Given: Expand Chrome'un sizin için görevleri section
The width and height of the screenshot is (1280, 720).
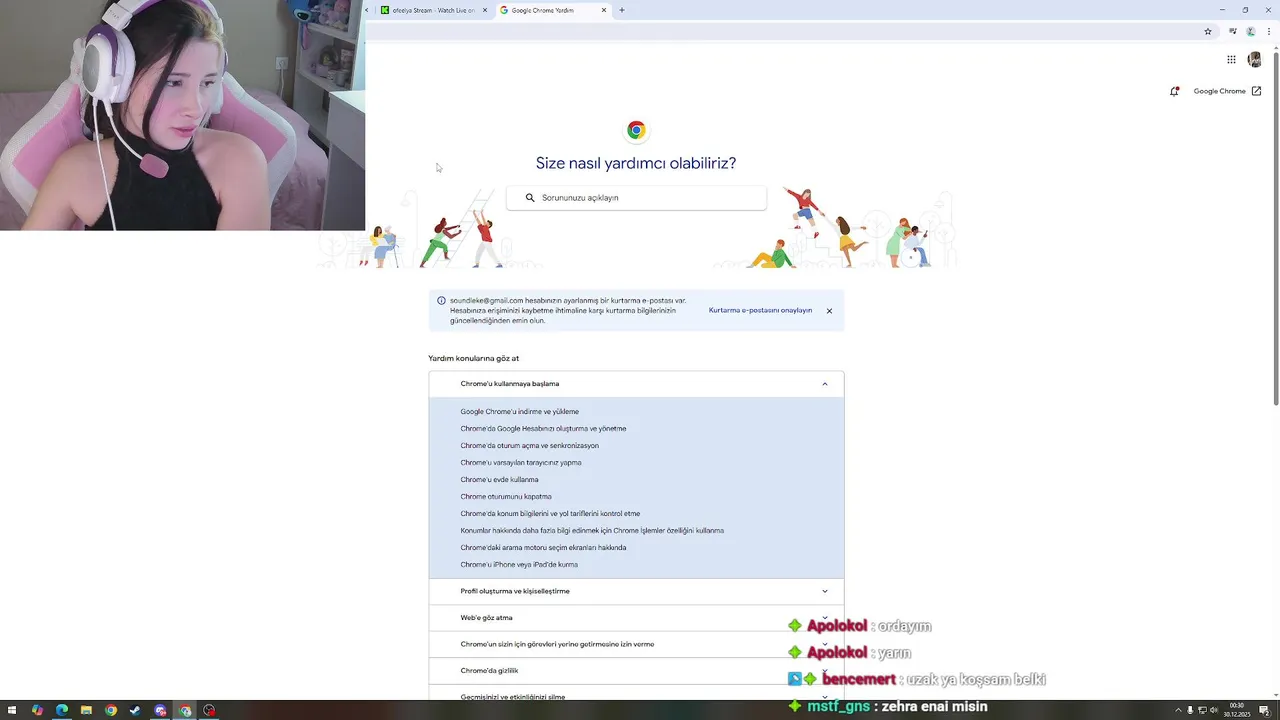Looking at the screenshot, I should click(636, 644).
